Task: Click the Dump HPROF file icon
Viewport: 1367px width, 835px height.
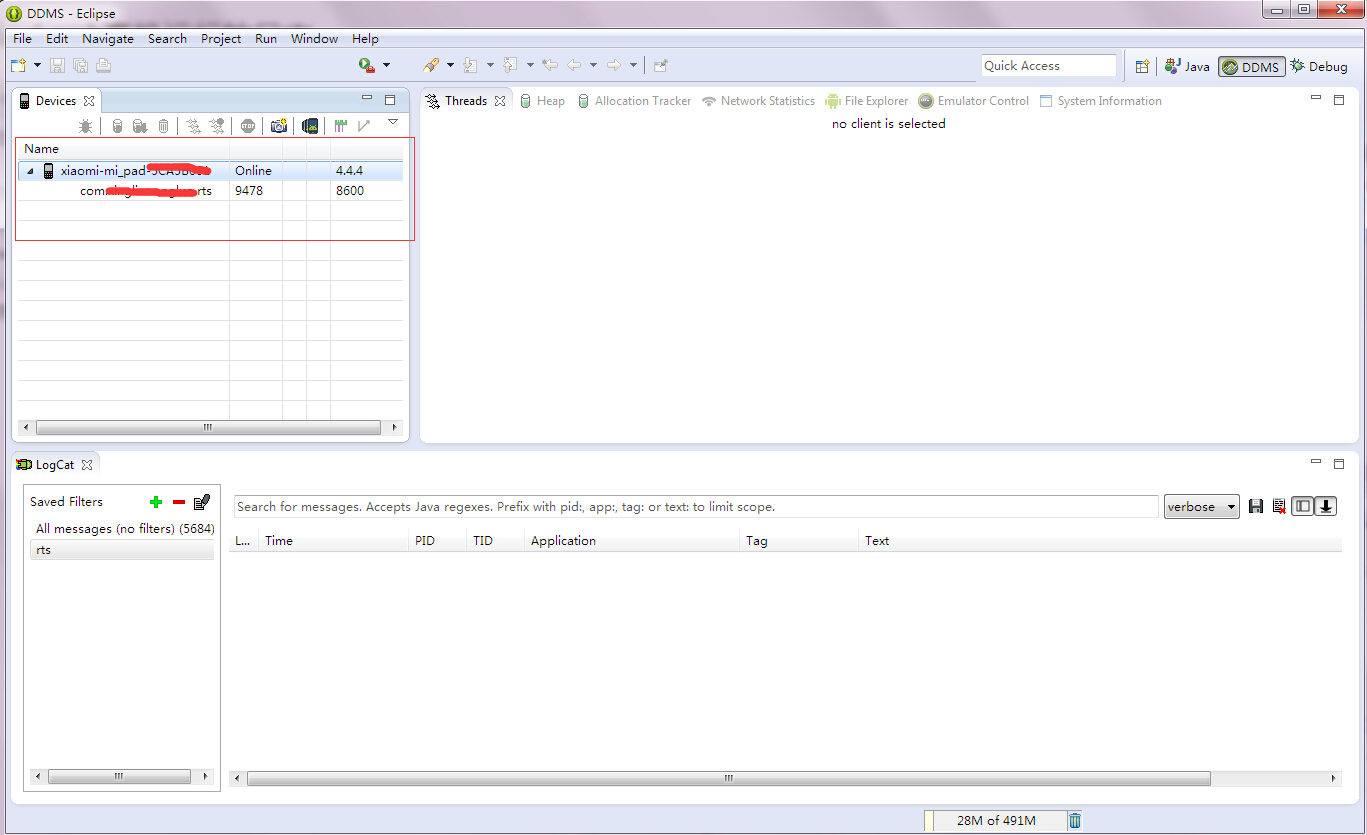Action: click(140, 126)
